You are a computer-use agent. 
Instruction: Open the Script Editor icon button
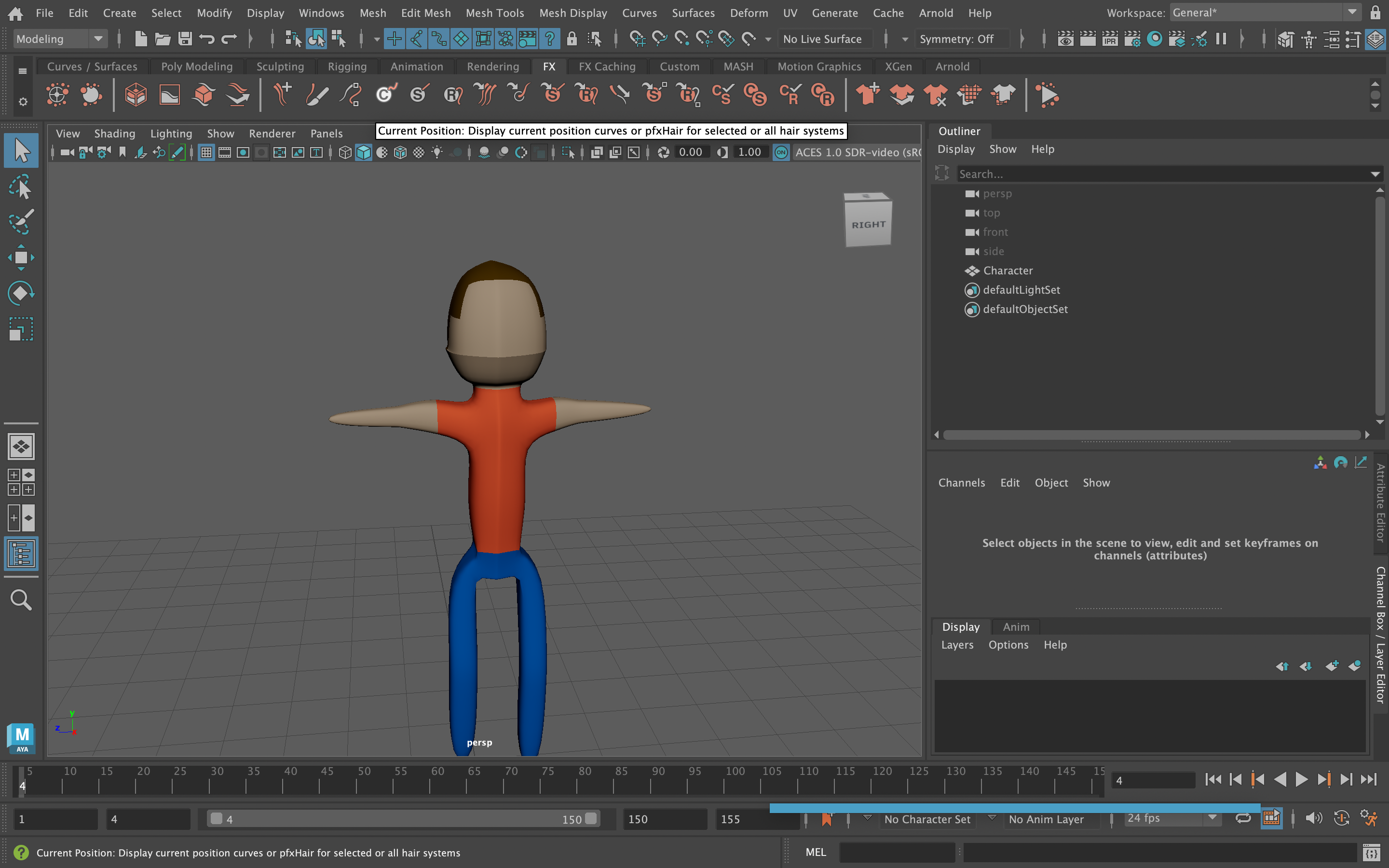1371,853
